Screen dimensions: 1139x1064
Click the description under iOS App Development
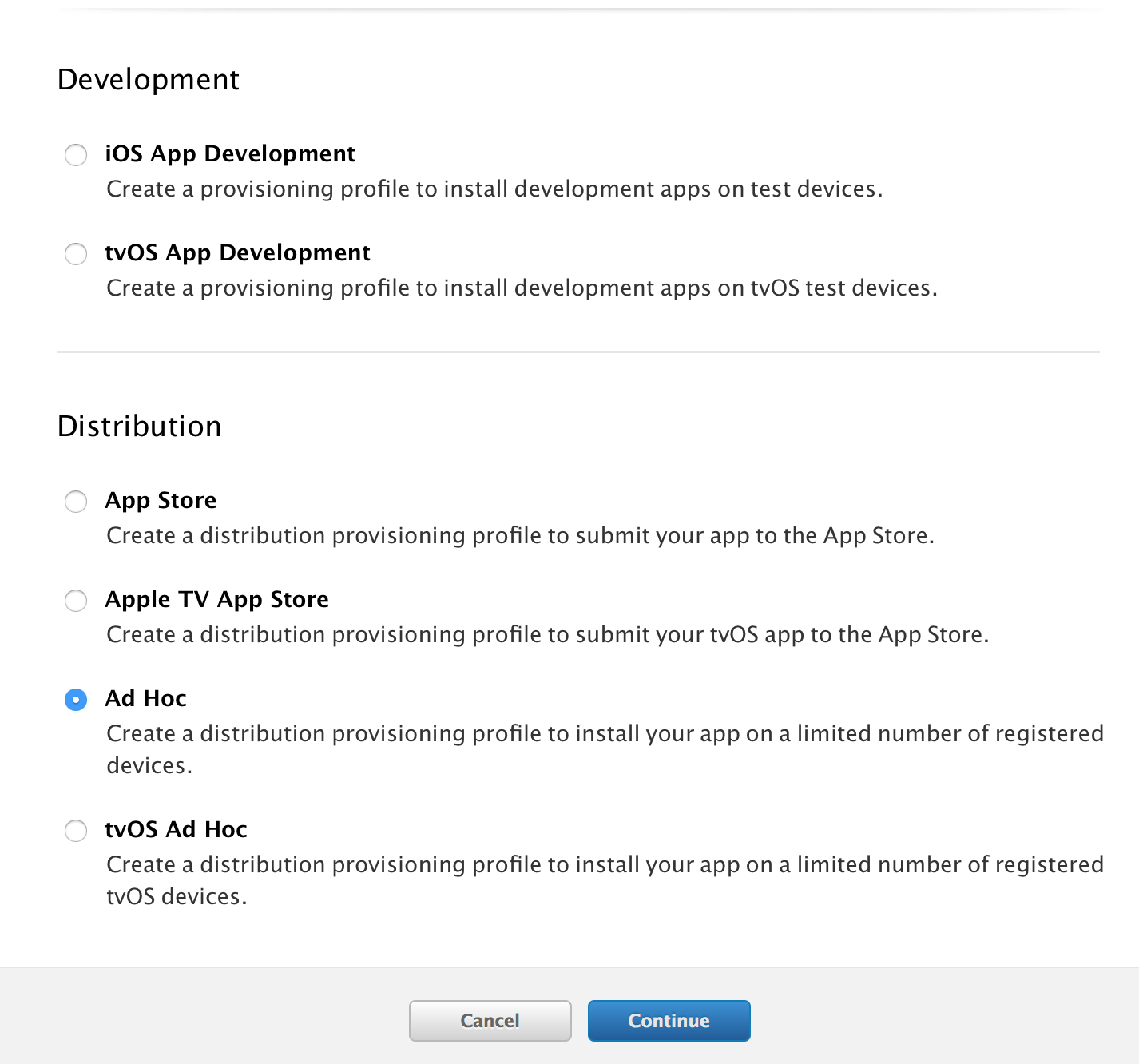click(494, 189)
